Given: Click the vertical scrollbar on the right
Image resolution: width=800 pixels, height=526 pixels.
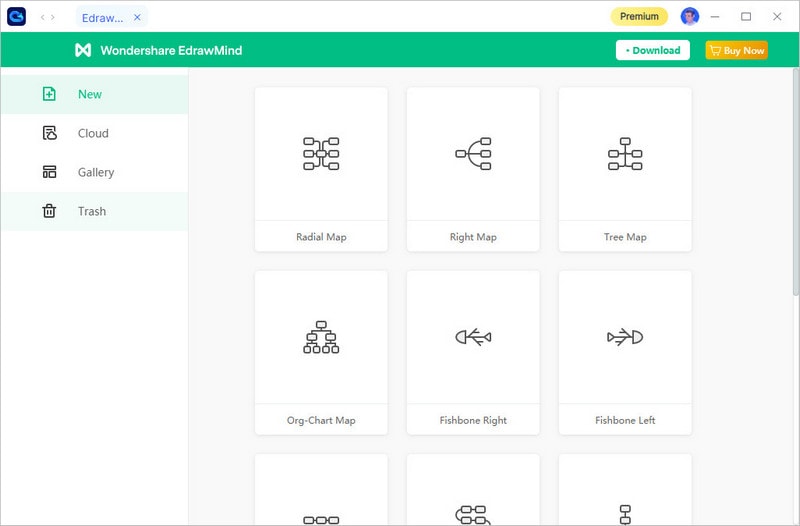Looking at the screenshot, I should point(795,182).
